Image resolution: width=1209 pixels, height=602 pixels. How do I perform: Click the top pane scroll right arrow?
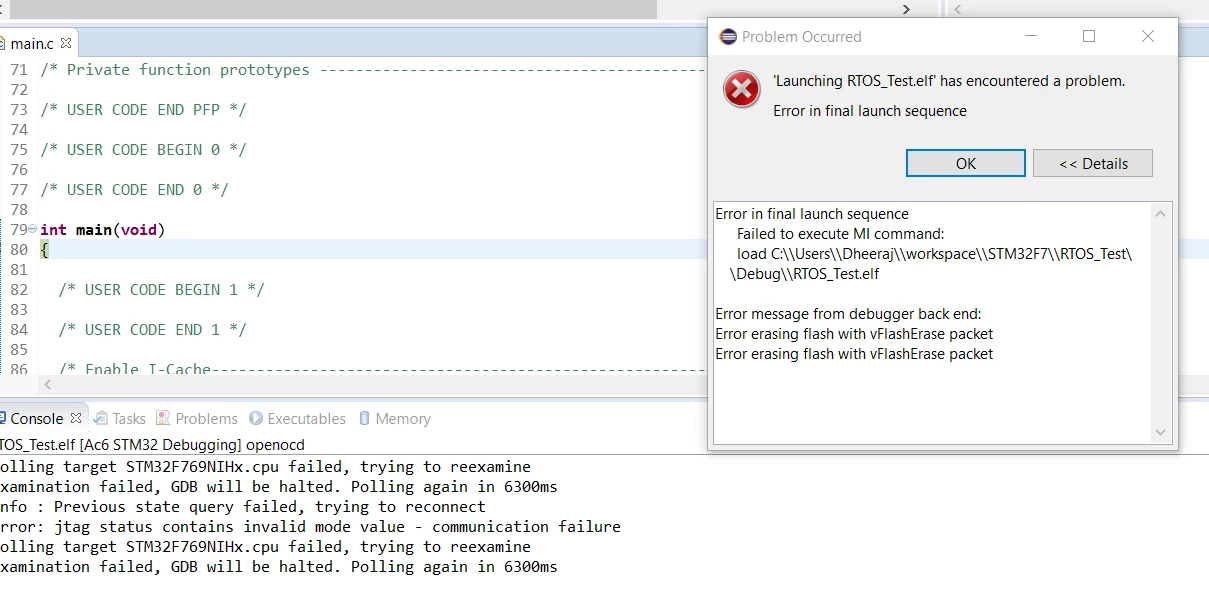point(906,9)
